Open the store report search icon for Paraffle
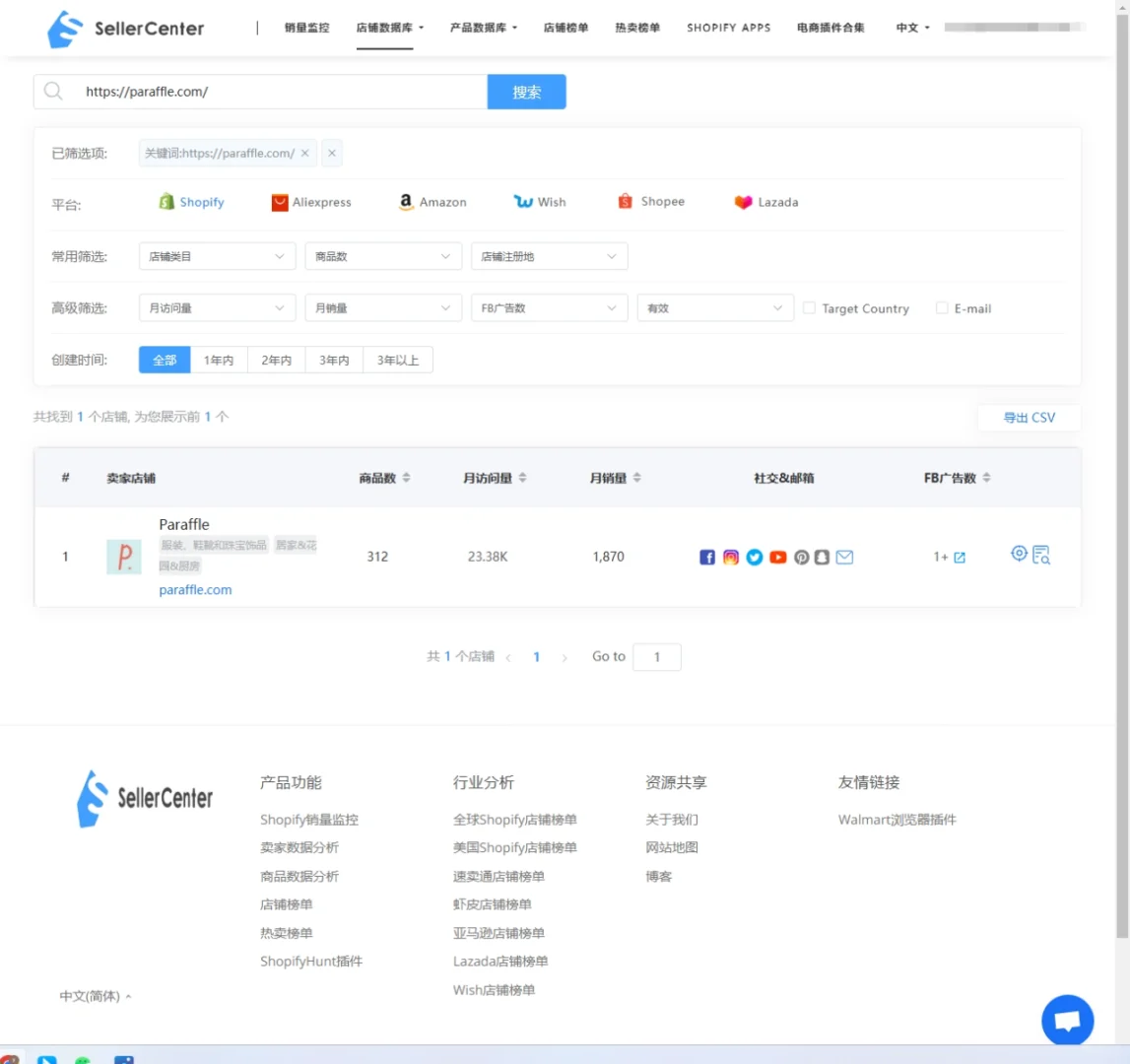This screenshot has width=1130, height=1064. pyautogui.click(x=1040, y=555)
